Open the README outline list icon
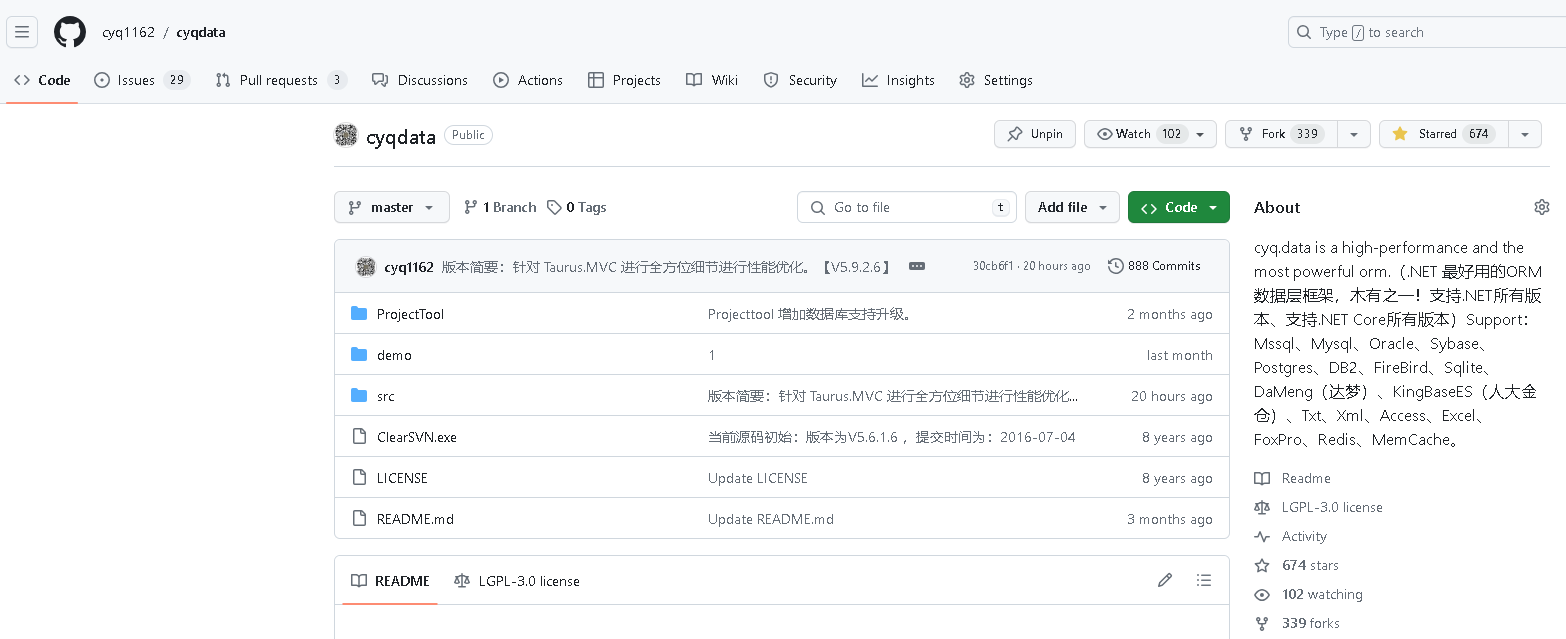Image resolution: width=1566 pixels, height=639 pixels. point(1204,580)
